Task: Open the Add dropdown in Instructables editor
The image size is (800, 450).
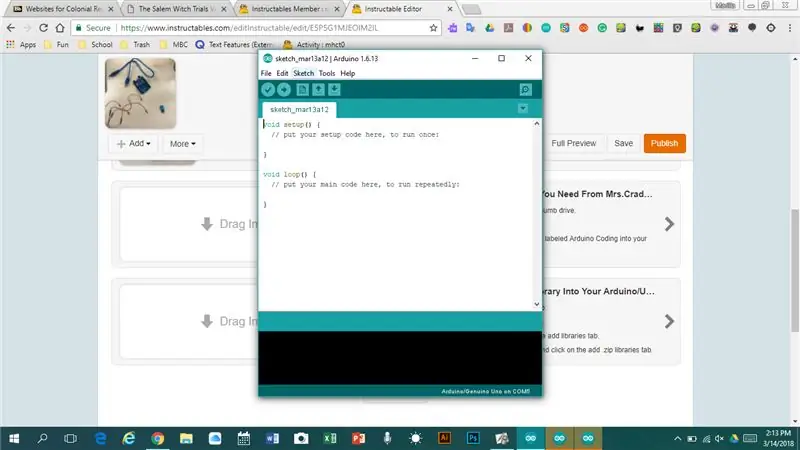Action: [134, 144]
